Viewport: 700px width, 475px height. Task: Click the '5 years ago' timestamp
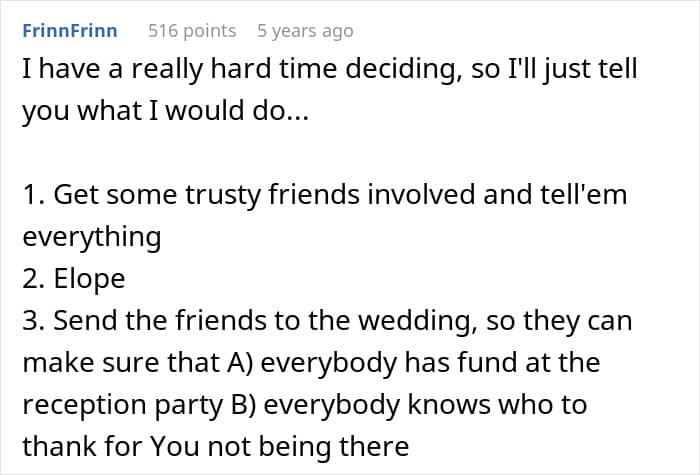305,31
